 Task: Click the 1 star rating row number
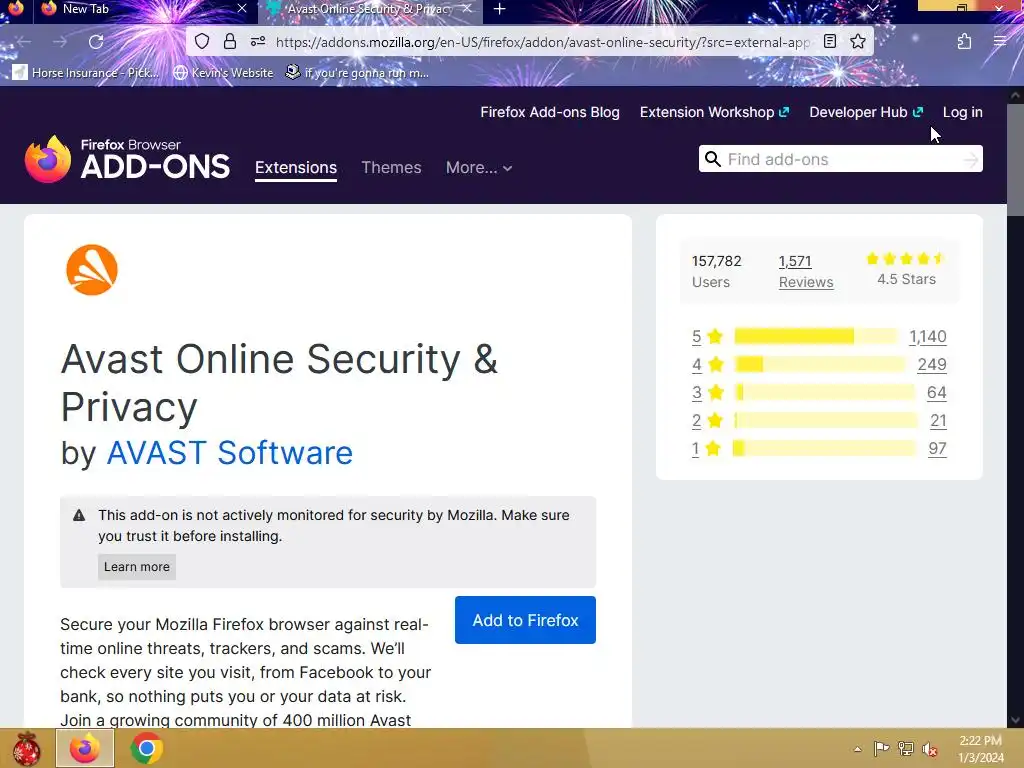click(x=696, y=449)
